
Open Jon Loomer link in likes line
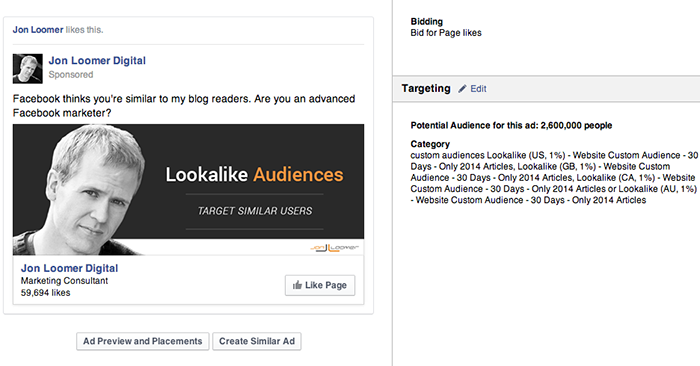tap(38, 30)
